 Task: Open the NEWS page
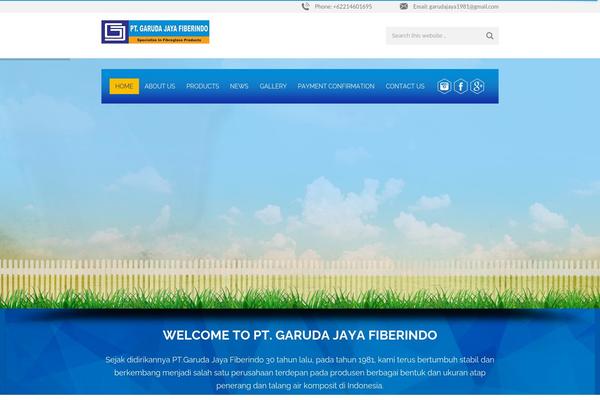tap(239, 86)
